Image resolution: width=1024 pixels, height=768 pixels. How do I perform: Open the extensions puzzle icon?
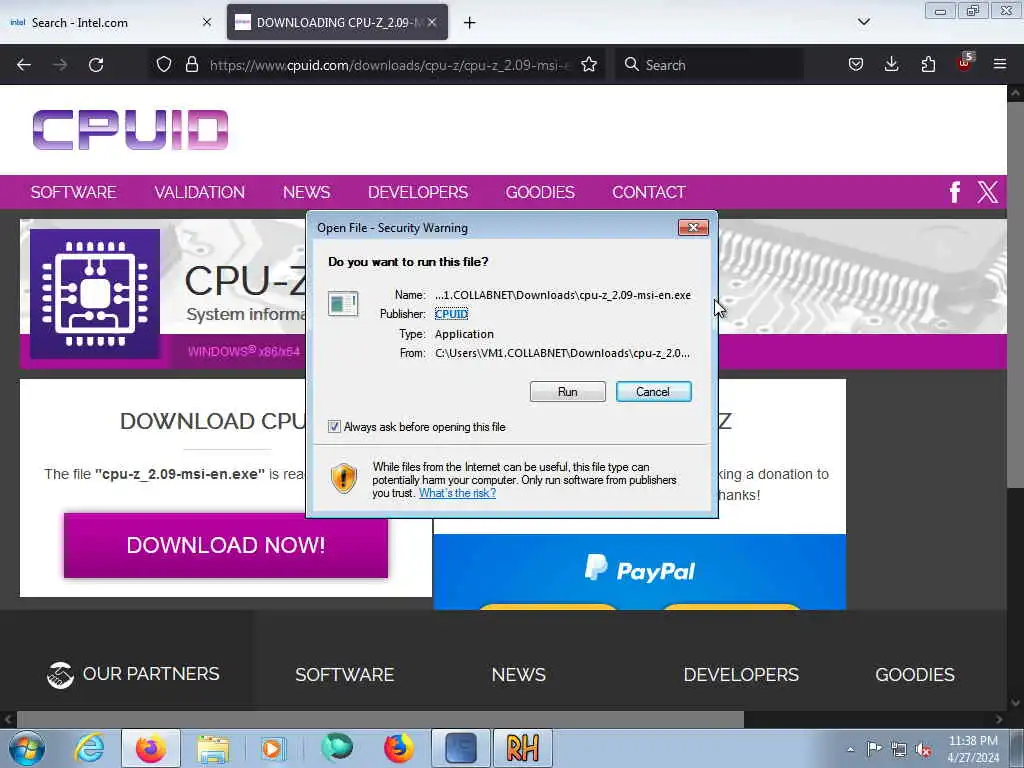[928, 65]
